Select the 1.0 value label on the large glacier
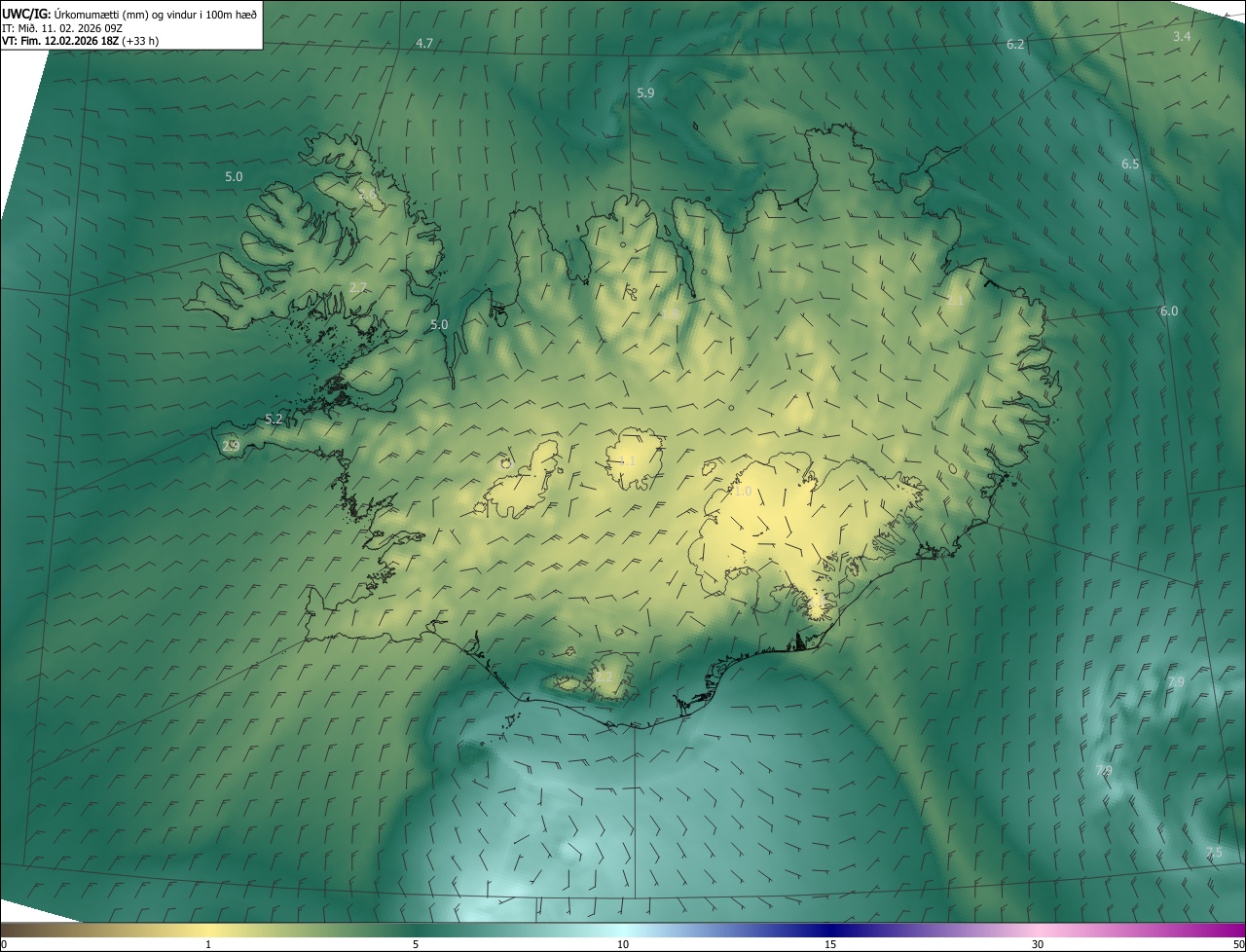 coord(743,492)
